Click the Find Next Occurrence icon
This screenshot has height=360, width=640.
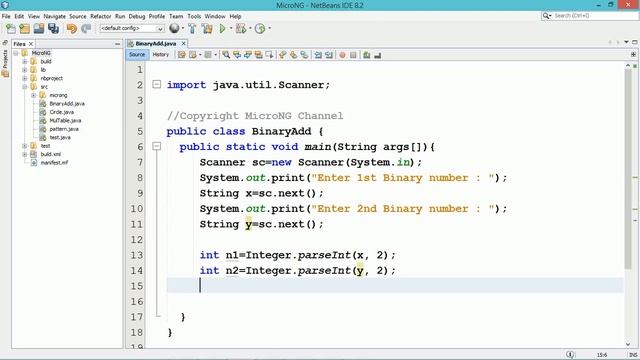click(x=248, y=55)
